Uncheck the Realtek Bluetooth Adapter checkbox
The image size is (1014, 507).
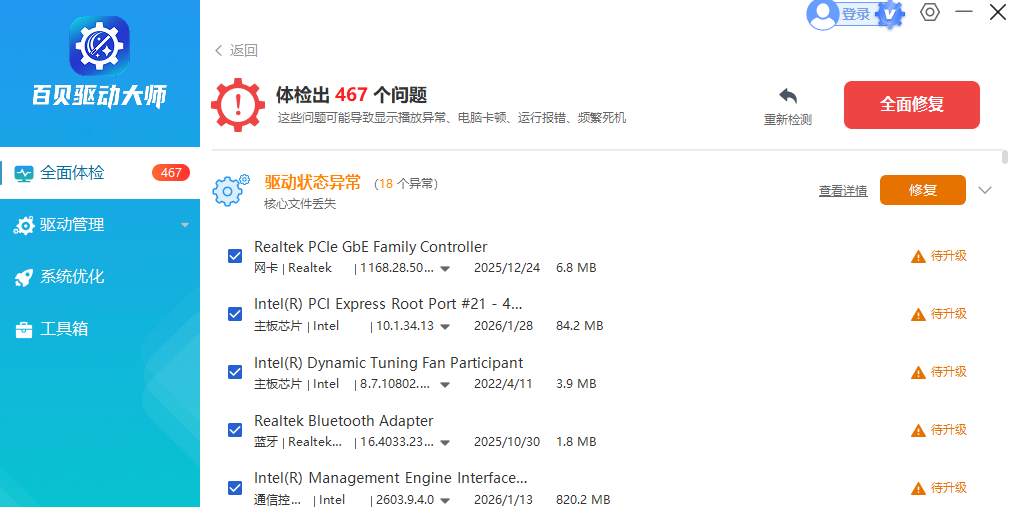pos(235,430)
